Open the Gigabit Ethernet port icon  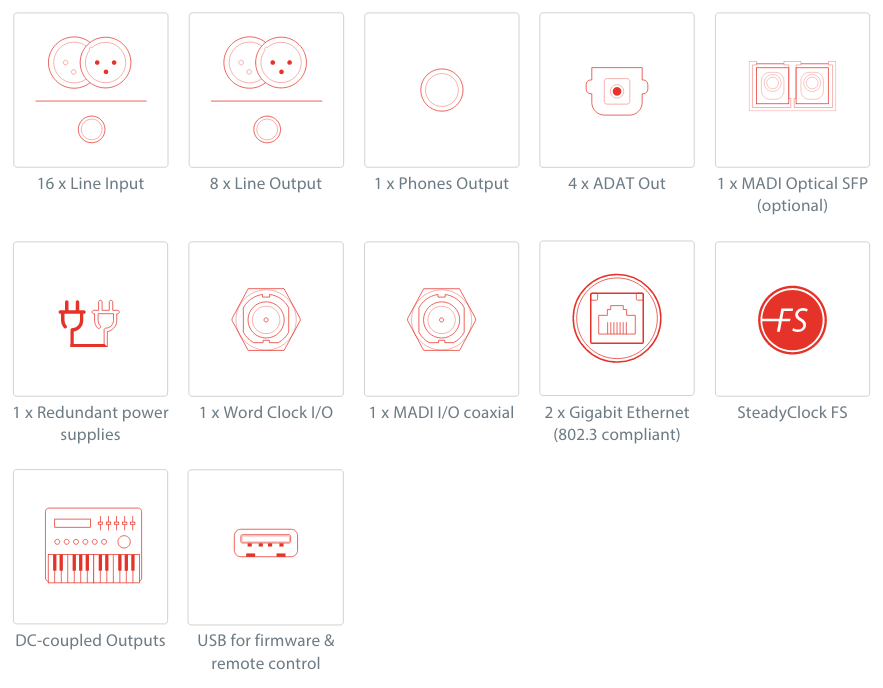point(617,318)
